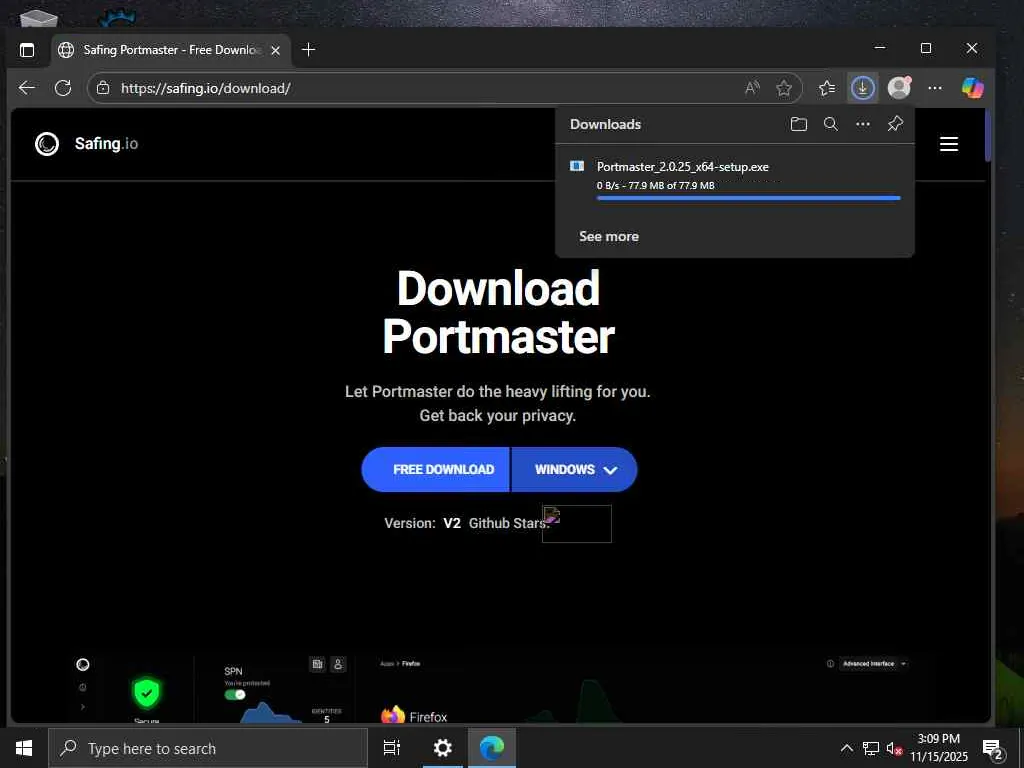Screen dimensions: 1024x768
Task: Activate Read aloud icon in address bar
Action: coord(752,88)
